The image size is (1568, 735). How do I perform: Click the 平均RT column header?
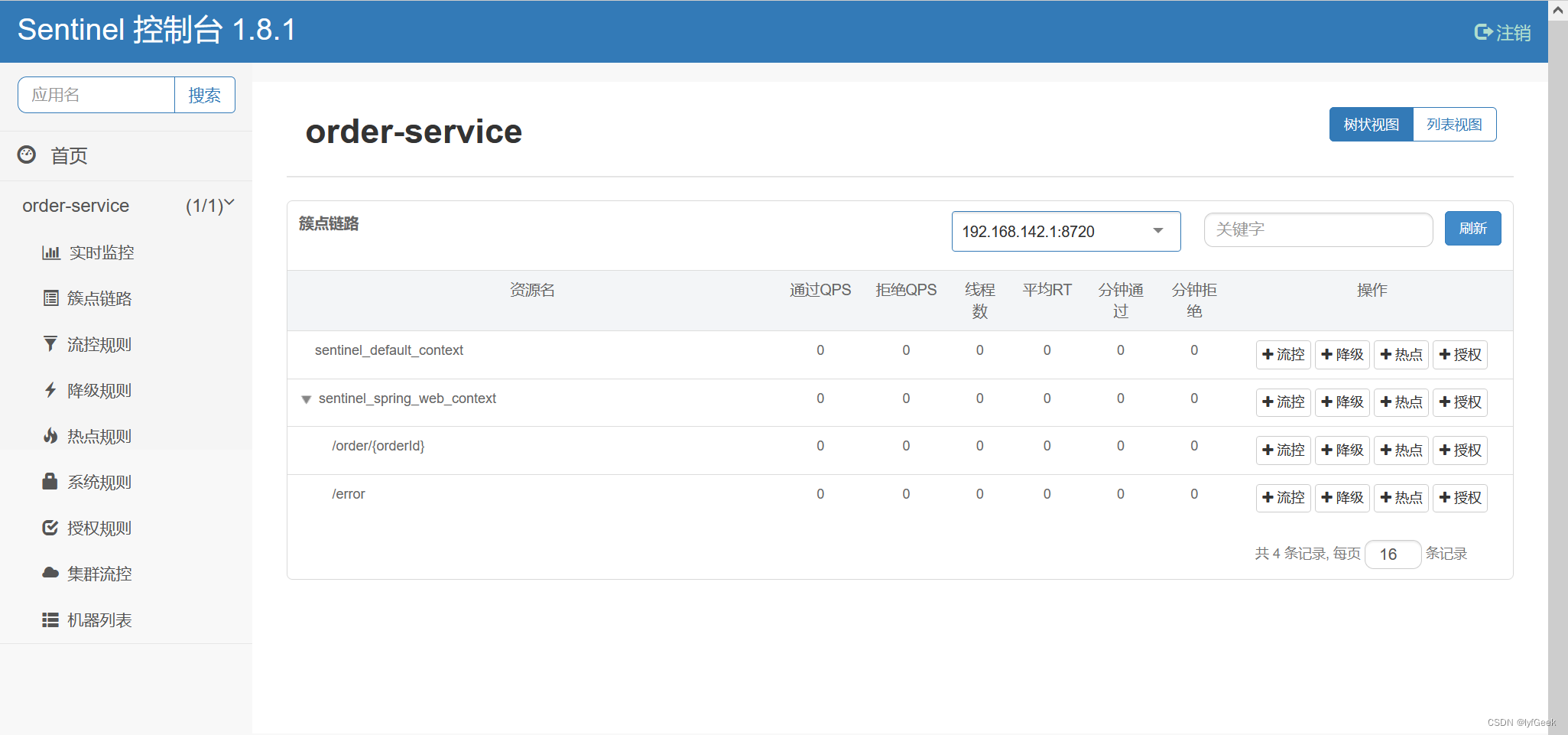click(1047, 290)
